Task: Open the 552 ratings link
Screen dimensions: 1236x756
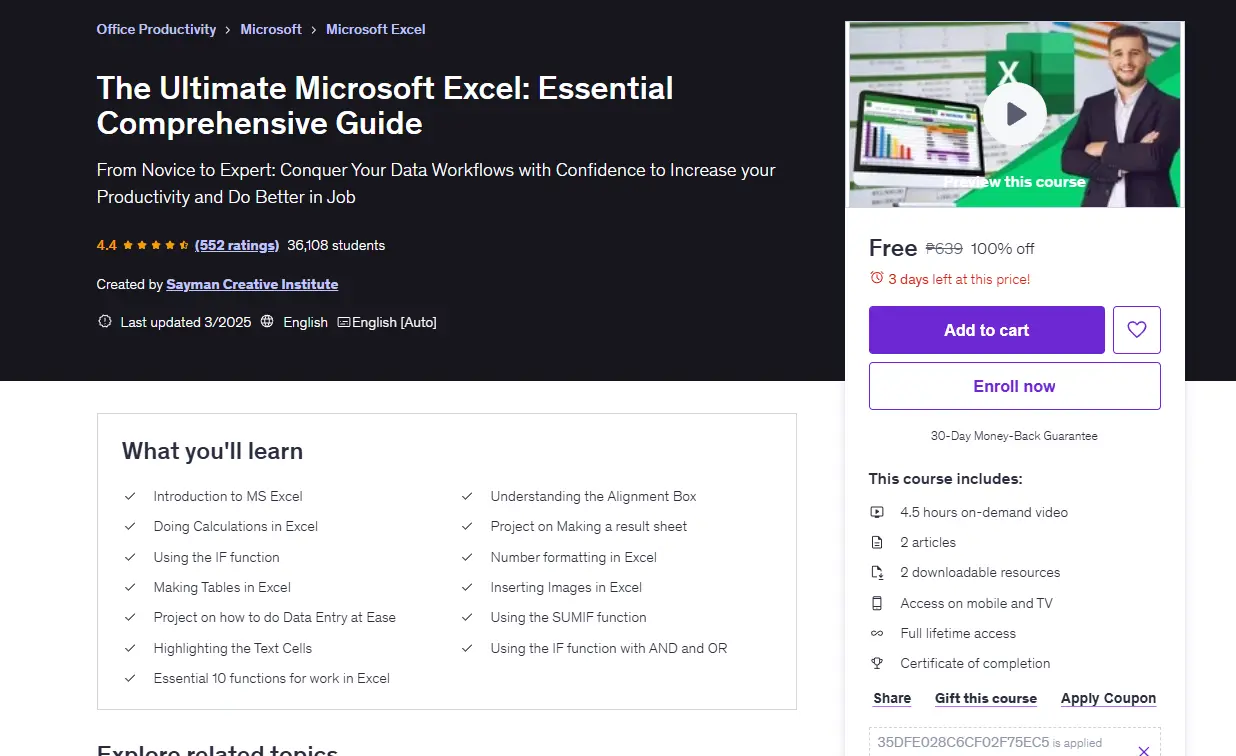Action: pos(237,245)
